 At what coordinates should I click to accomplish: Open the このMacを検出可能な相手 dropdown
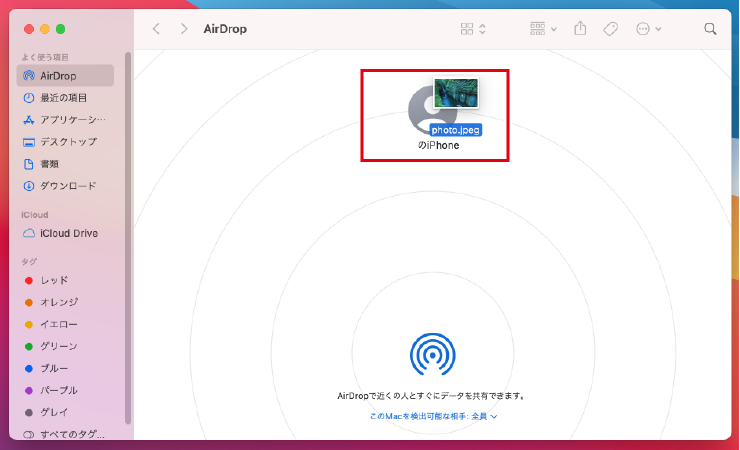(433, 416)
